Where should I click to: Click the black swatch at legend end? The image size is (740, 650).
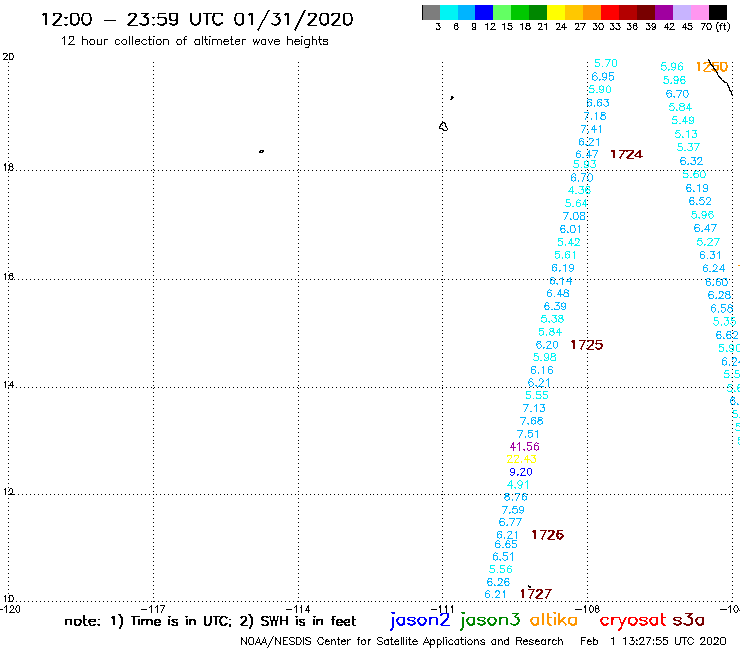click(x=717, y=12)
